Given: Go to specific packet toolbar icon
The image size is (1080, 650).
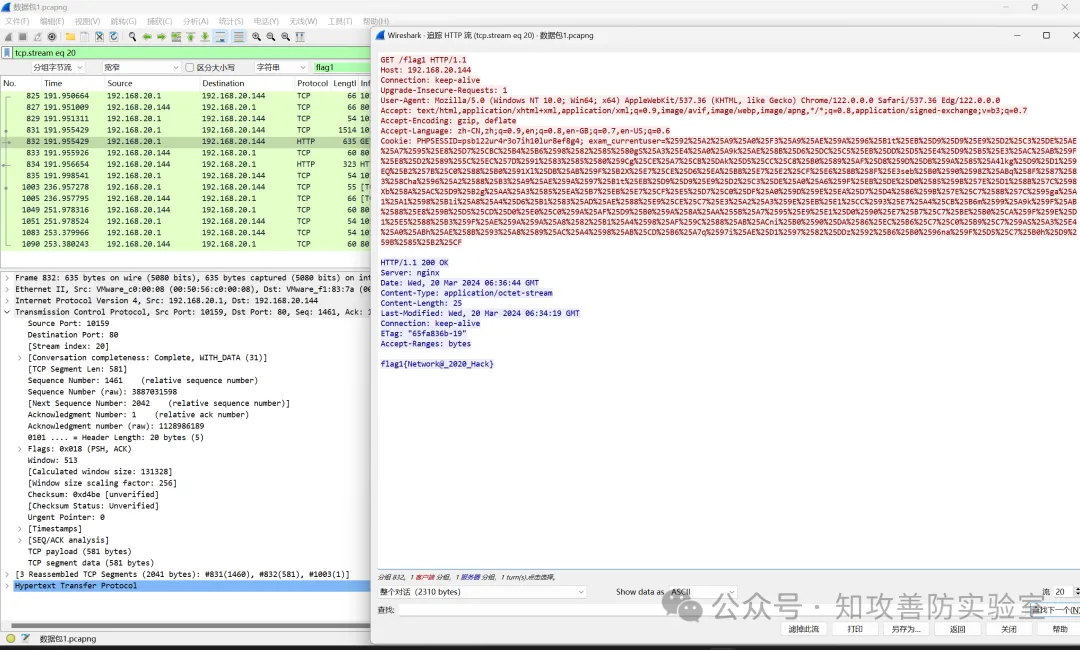Looking at the screenshot, I should click(x=176, y=36).
